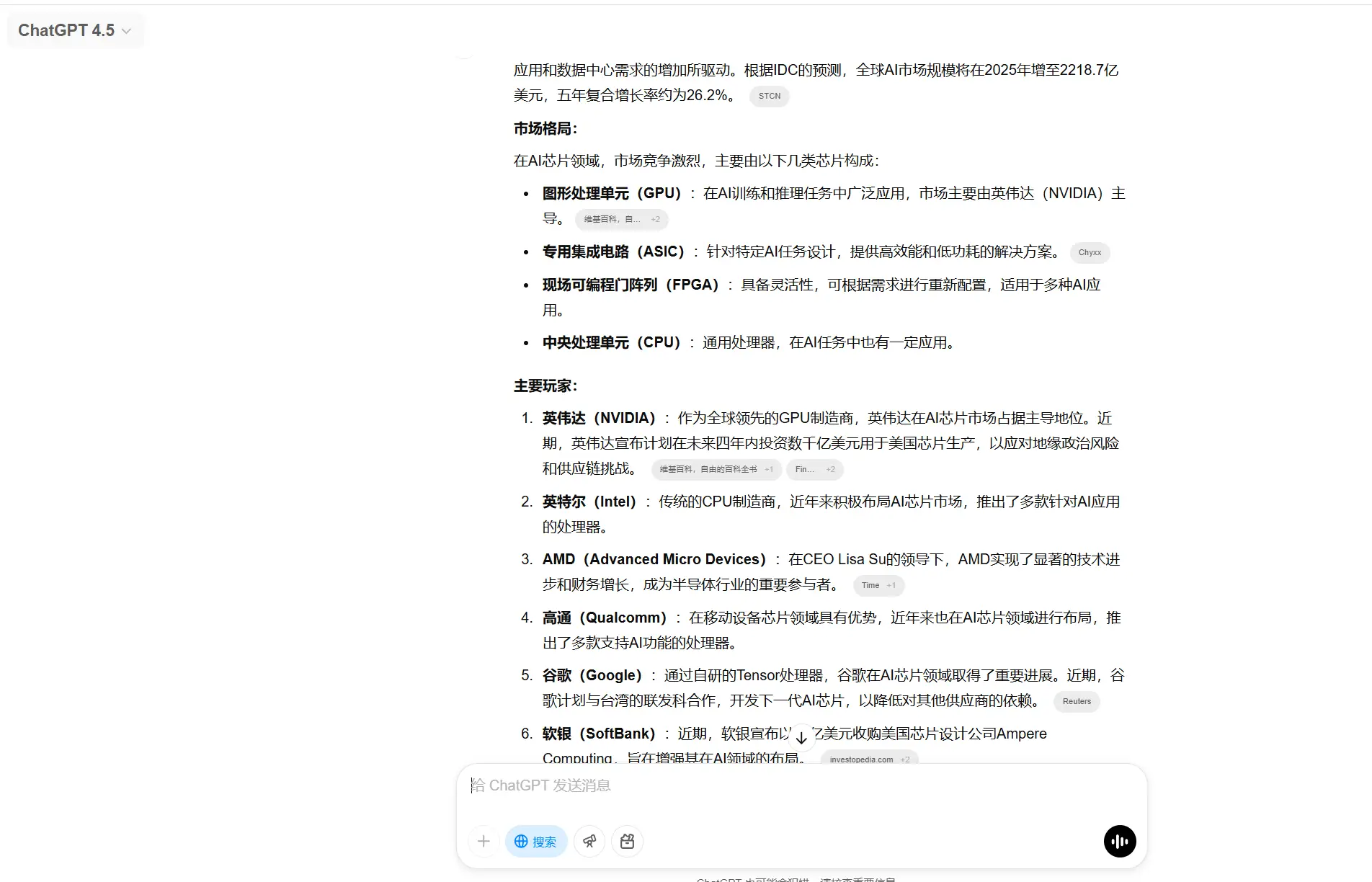Open the 维基百科 +2 citation under GPU bullet
Image resolution: width=1372 pixels, height=882 pixels.
(x=622, y=219)
